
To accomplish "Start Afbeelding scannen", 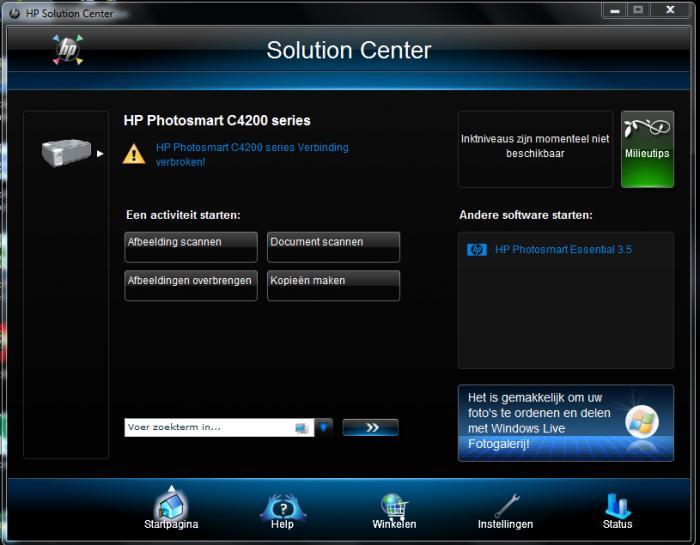I will pyautogui.click(x=191, y=247).
